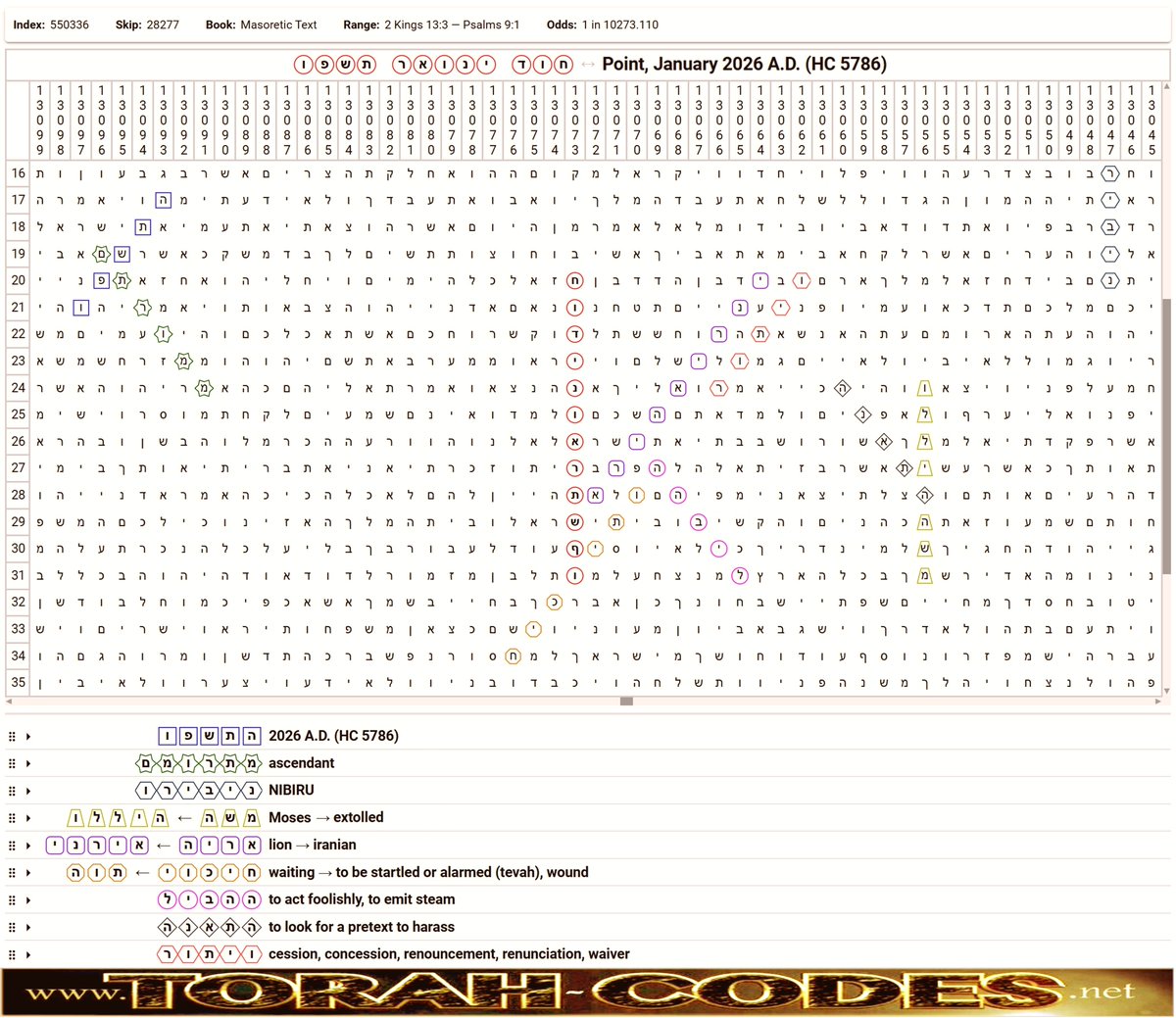This screenshot has height=1018, width=1176.
Task: Click drag handle next to 'ascendant' row
Action: click(12, 763)
